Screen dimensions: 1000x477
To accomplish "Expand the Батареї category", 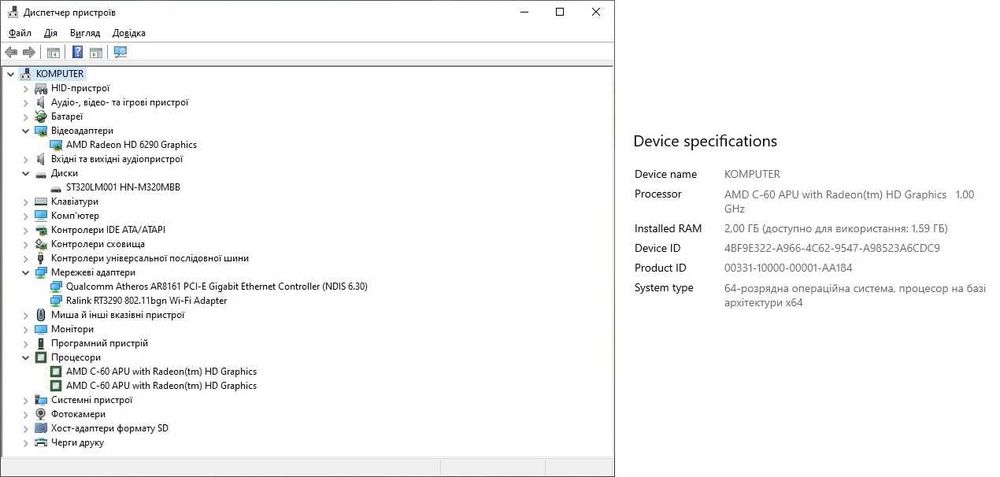I will coord(26,117).
